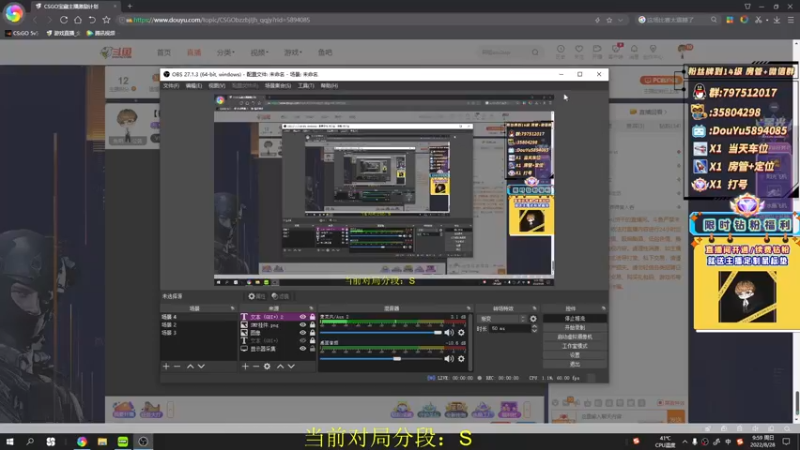Click the browser address bar URL
Viewport: 800px width, 450px height.
click(x=221, y=20)
